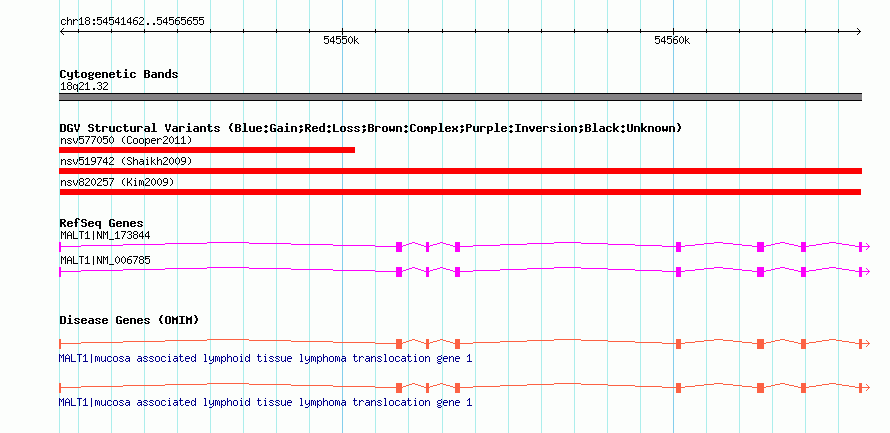The image size is (890, 433).
Task: Click the left arrow end of the ruler
Action: (62, 31)
